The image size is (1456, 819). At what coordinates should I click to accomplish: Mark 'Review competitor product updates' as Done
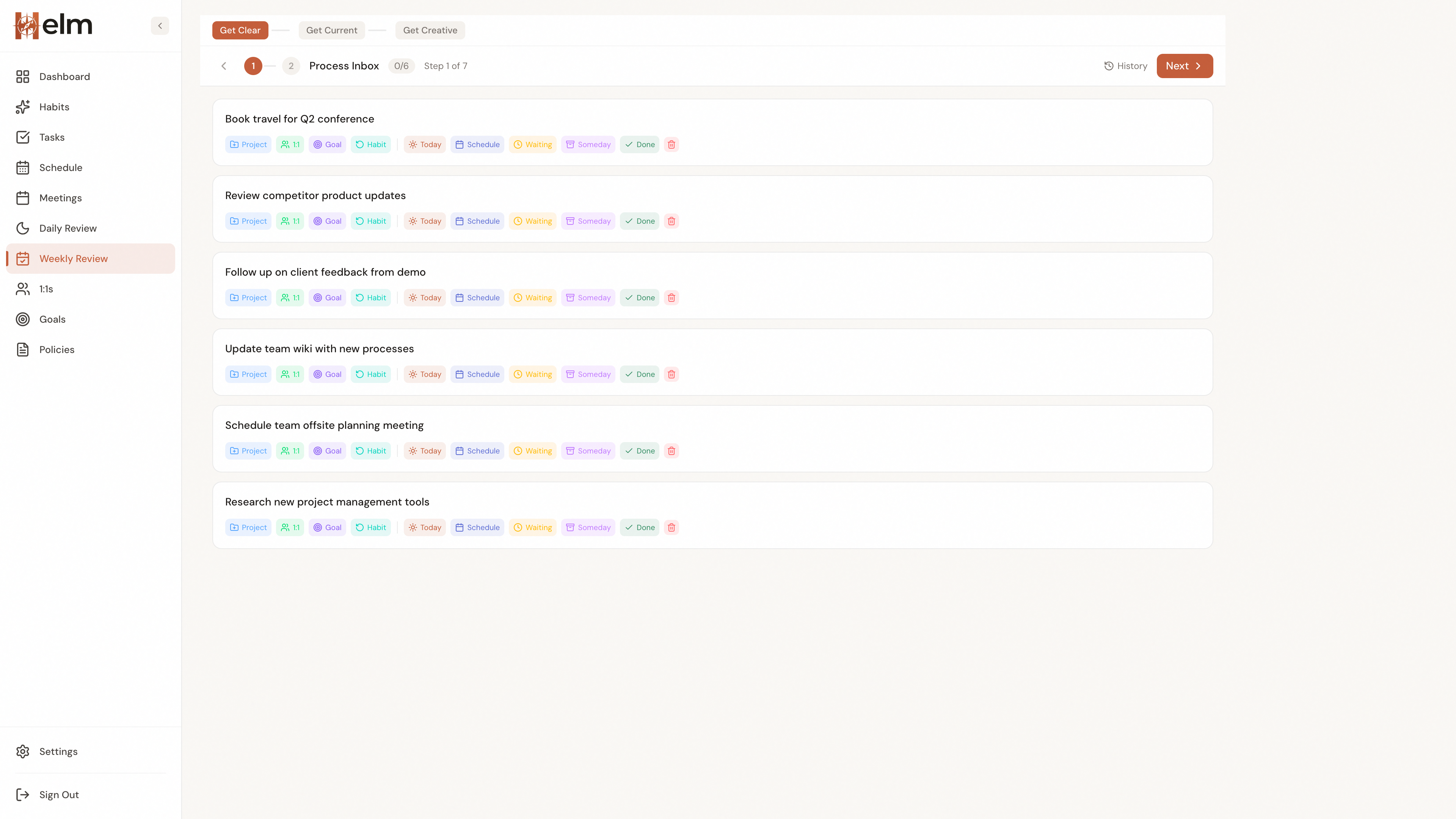(639, 221)
